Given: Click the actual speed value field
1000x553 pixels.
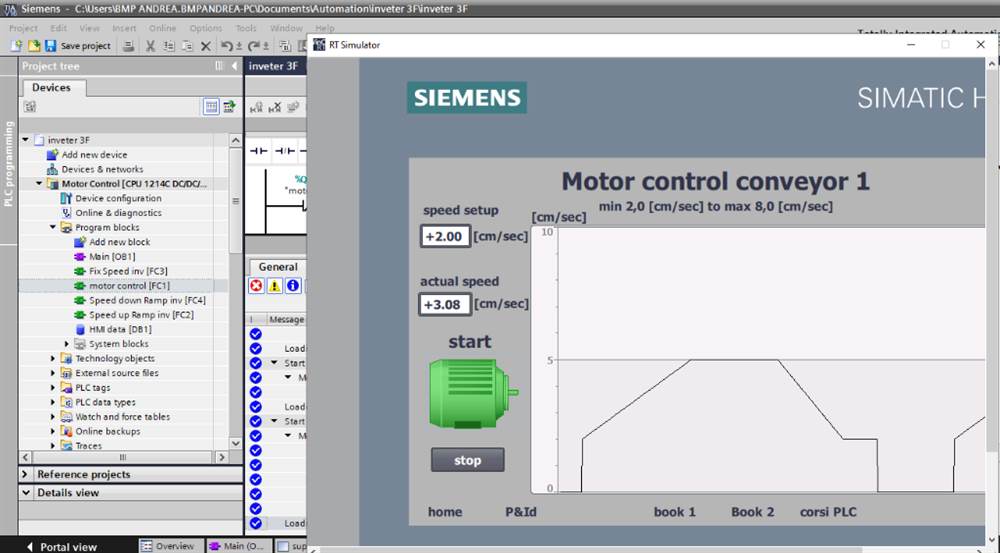Looking at the screenshot, I should [445, 304].
